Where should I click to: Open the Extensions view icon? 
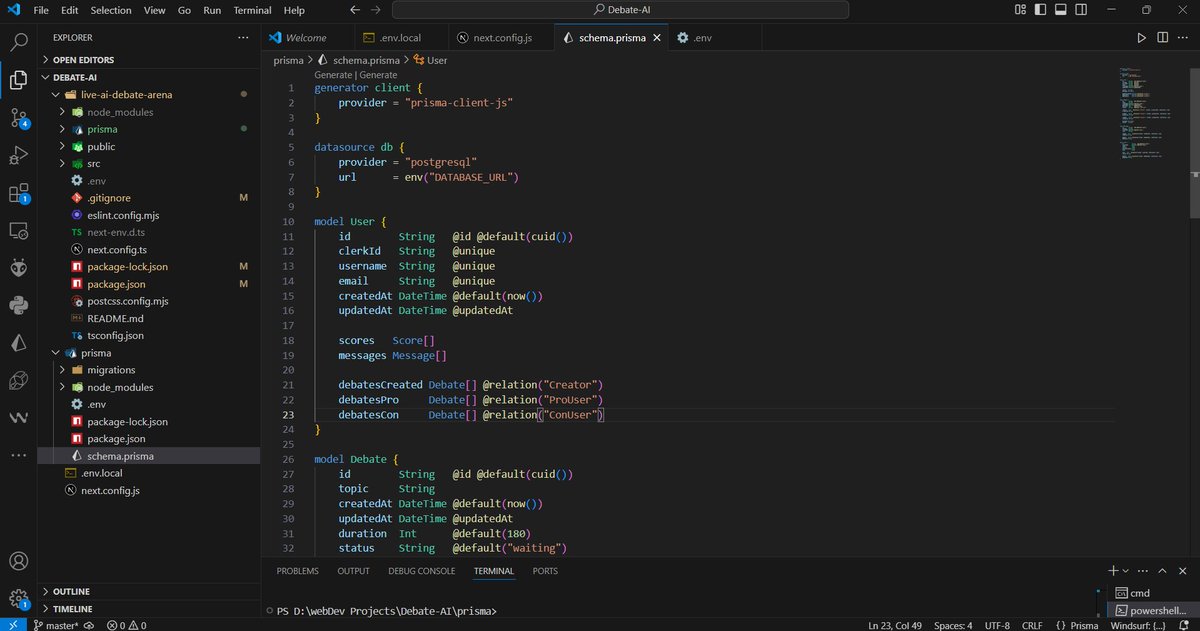[18, 193]
